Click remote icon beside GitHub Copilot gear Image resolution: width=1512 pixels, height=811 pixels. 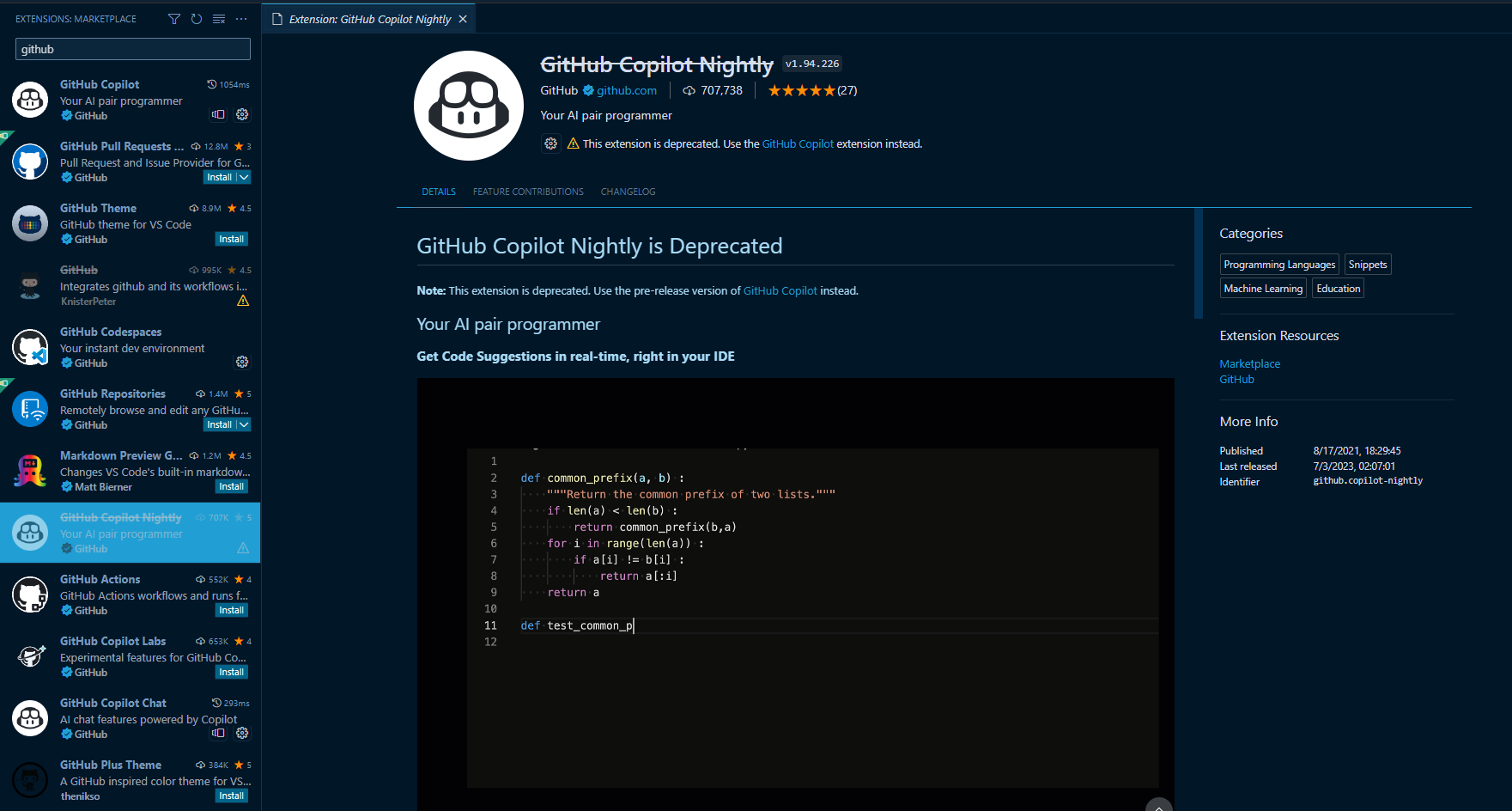point(218,114)
